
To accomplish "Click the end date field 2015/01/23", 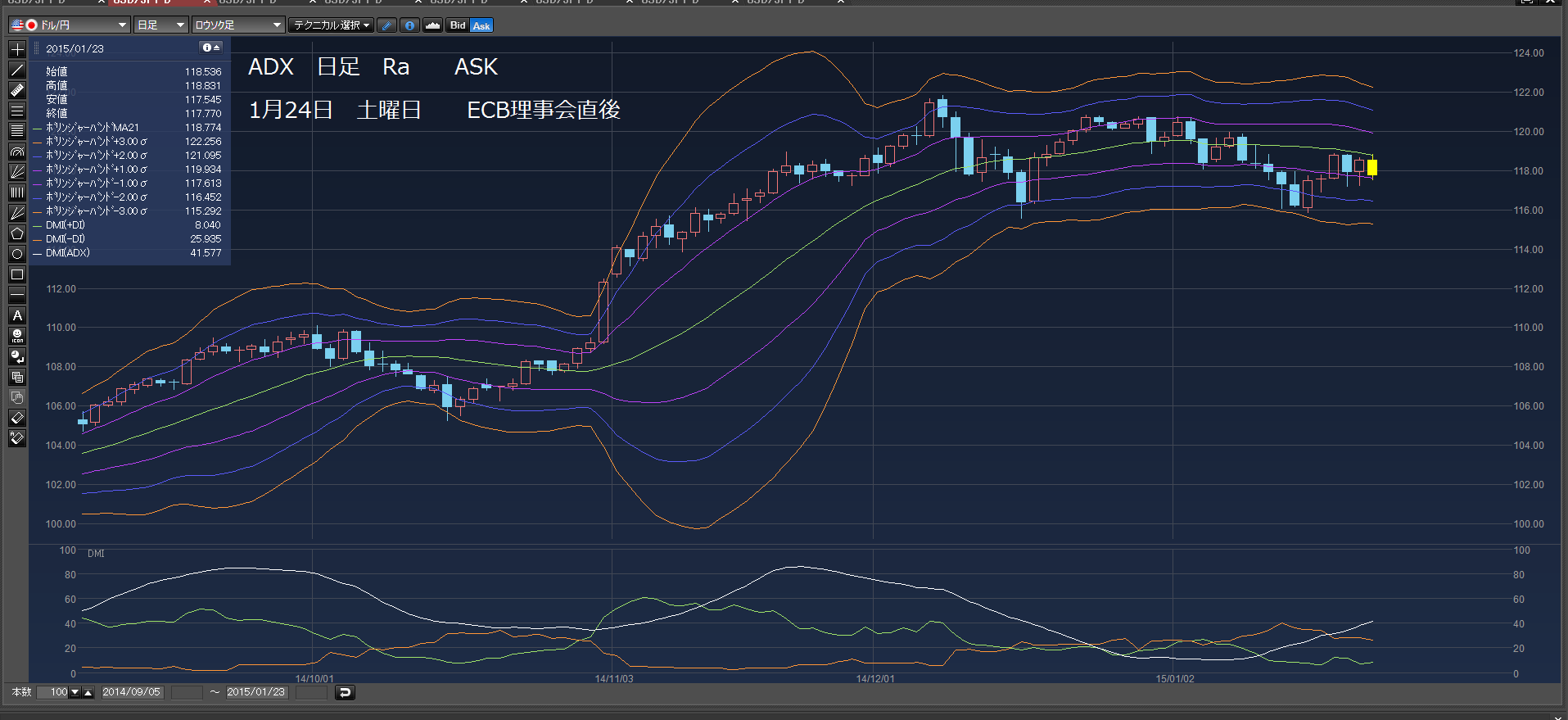I will point(256,692).
